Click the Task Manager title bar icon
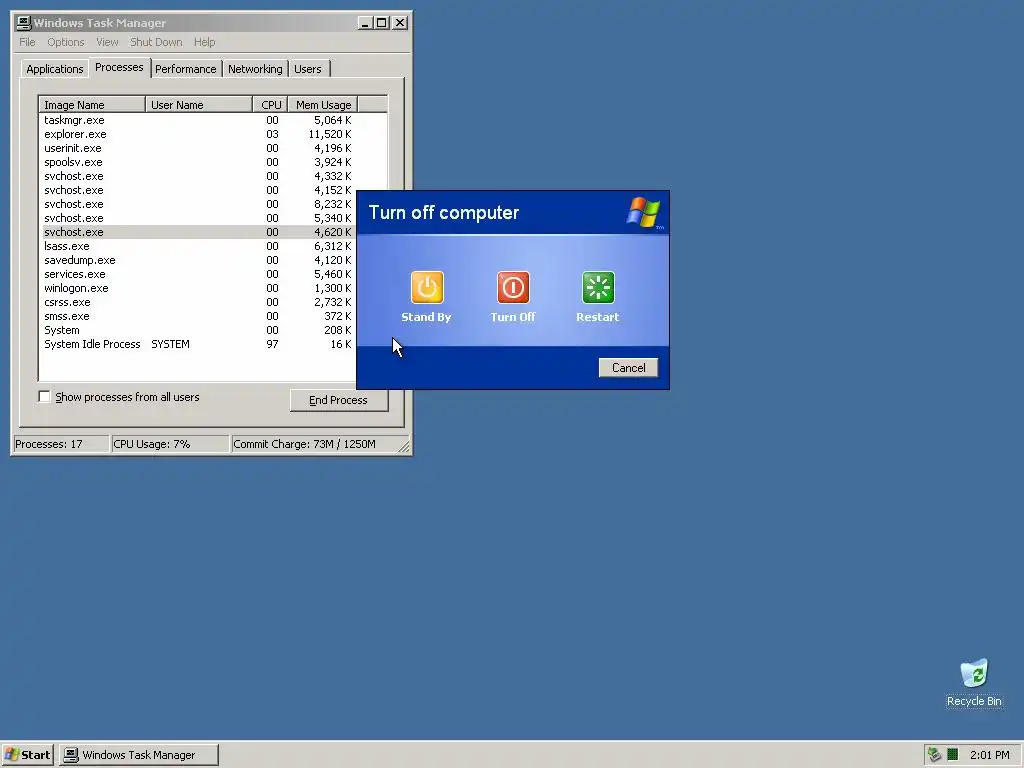The height and width of the screenshot is (768, 1024). click(24, 23)
